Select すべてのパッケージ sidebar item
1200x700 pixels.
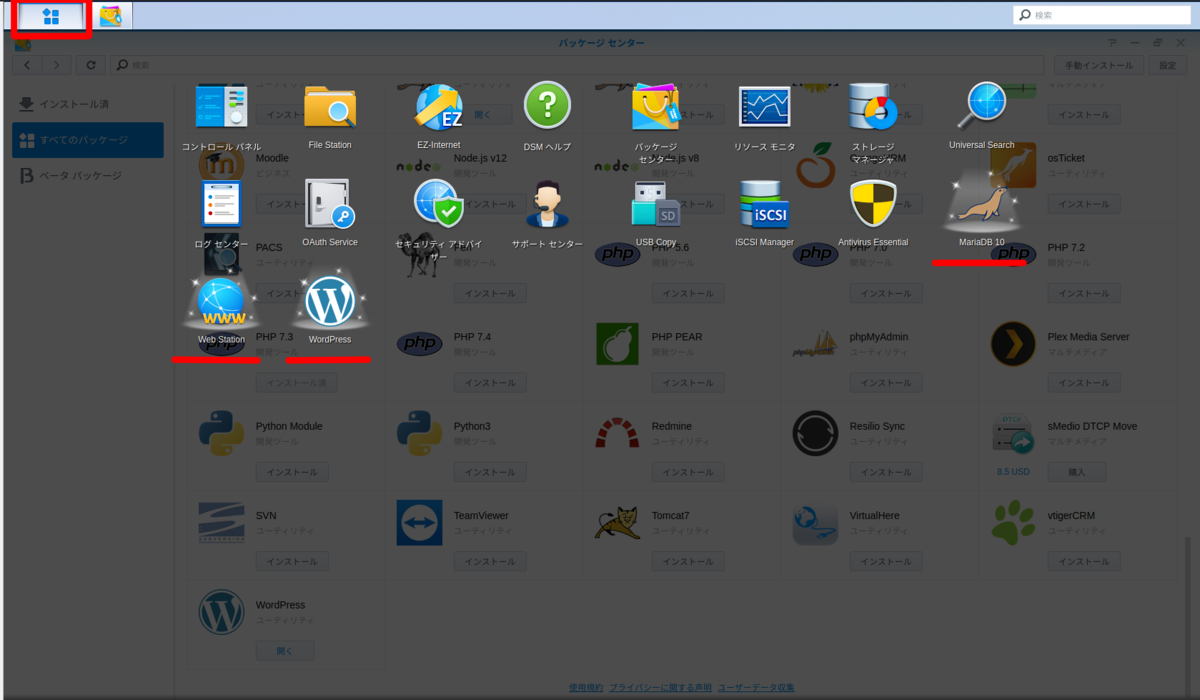[88, 140]
